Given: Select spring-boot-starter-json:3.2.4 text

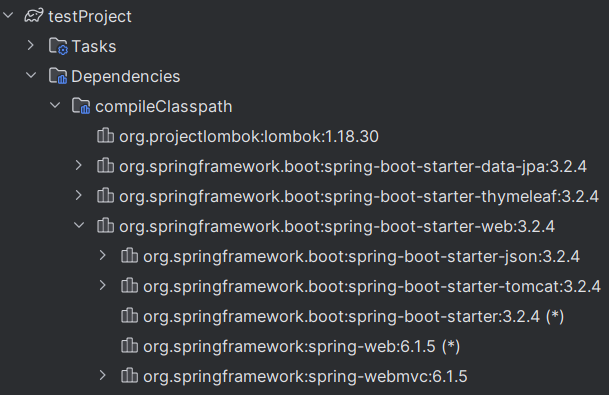Looking at the screenshot, I should (464, 257).
